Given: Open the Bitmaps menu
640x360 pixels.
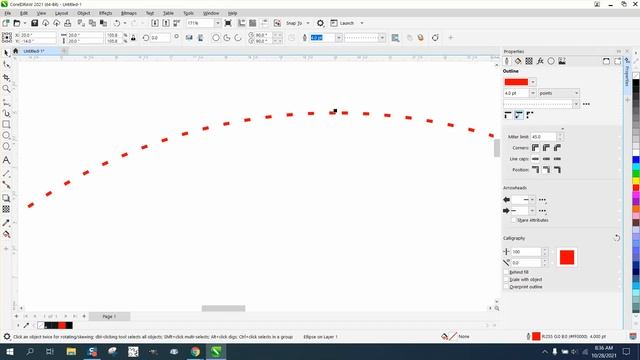Looking at the screenshot, I should [x=129, y=13].
